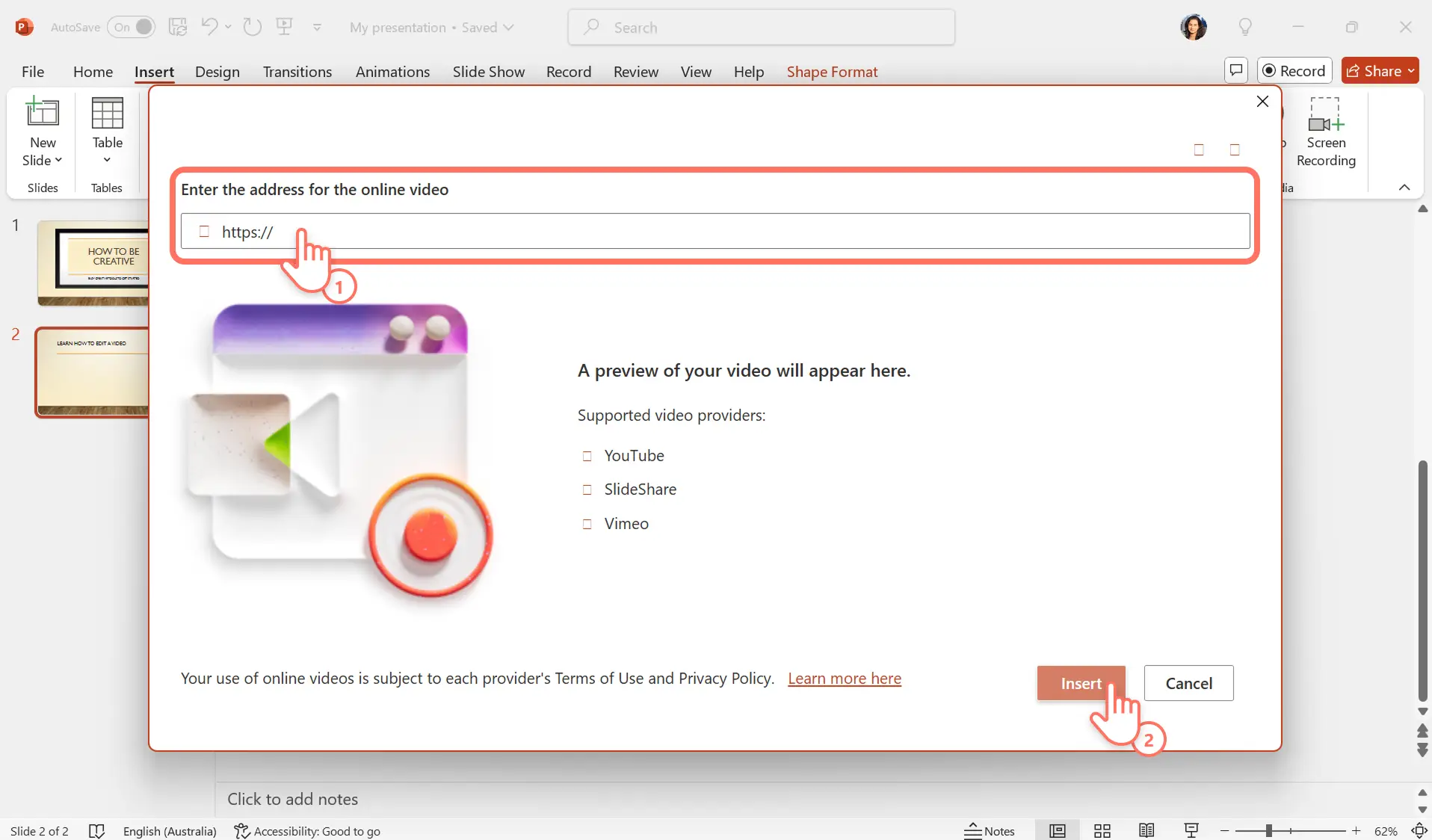1432x840 pixels.
Task: Switch to the Slide Show tab
Action: [488, 72]
